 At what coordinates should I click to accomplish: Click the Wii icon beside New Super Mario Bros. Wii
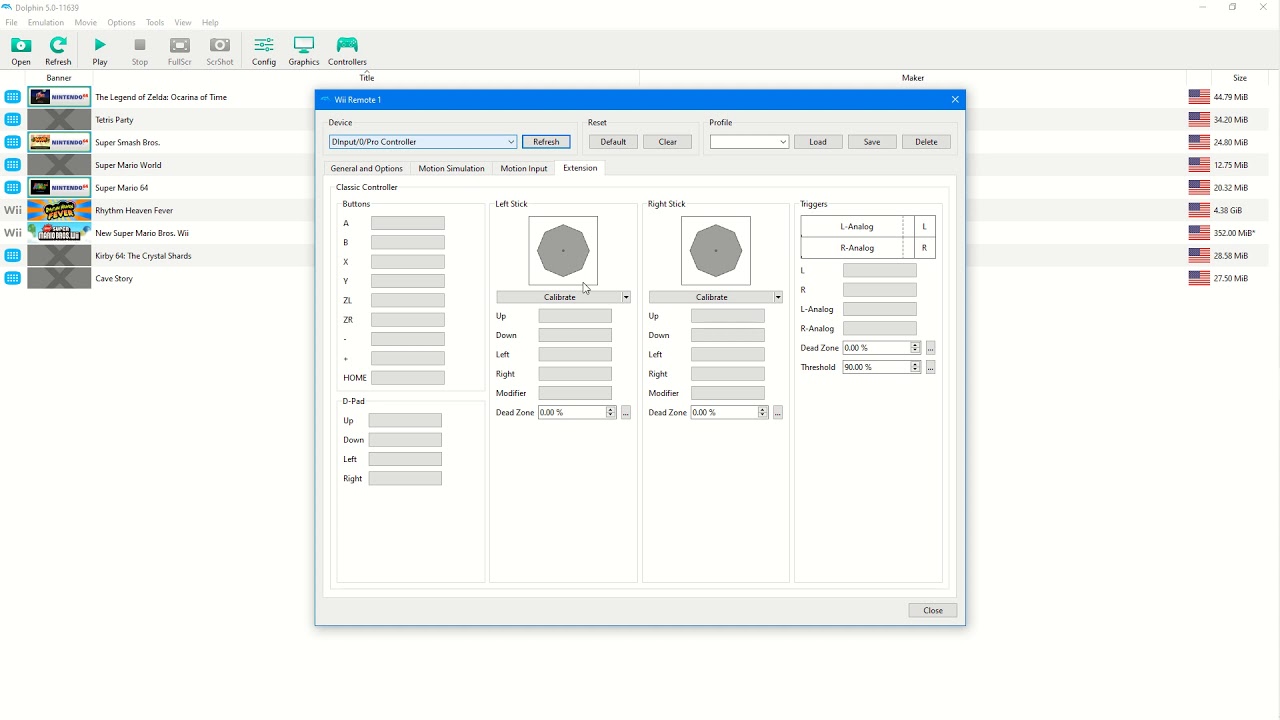(x=12, y=233)
